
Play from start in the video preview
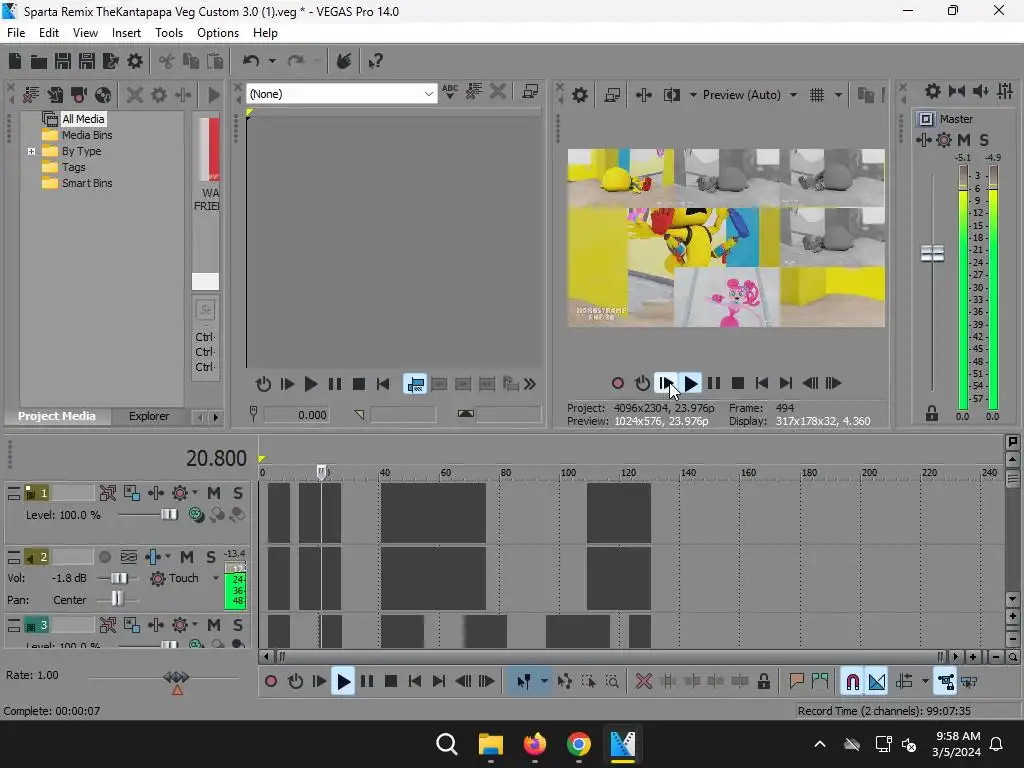(666, 383)
